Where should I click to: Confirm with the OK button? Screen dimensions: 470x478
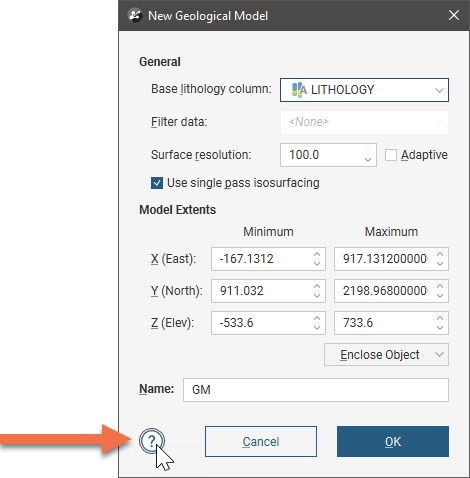pyautogui.click(x=393, y=441)
